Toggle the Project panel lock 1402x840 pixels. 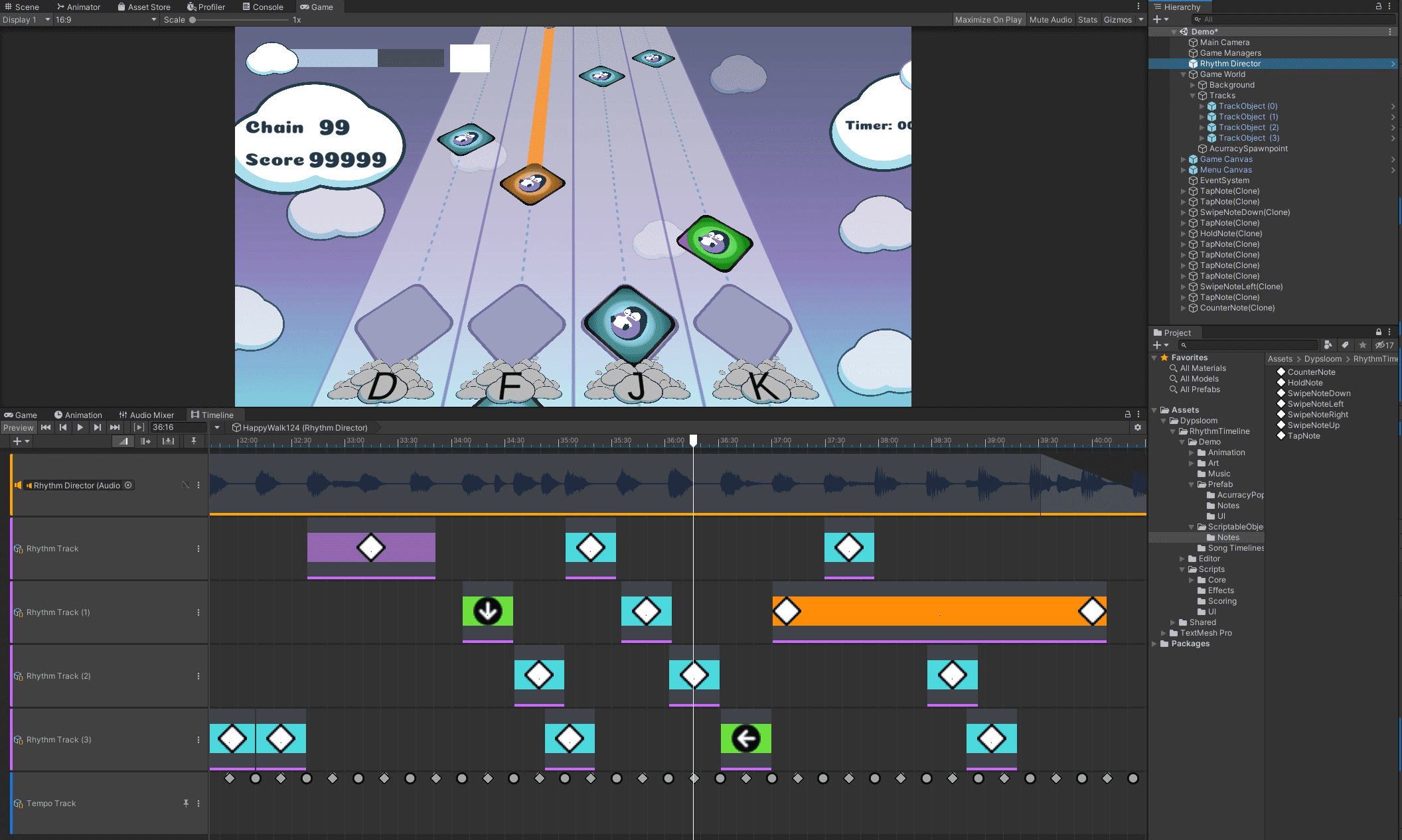click(1379, 332)
